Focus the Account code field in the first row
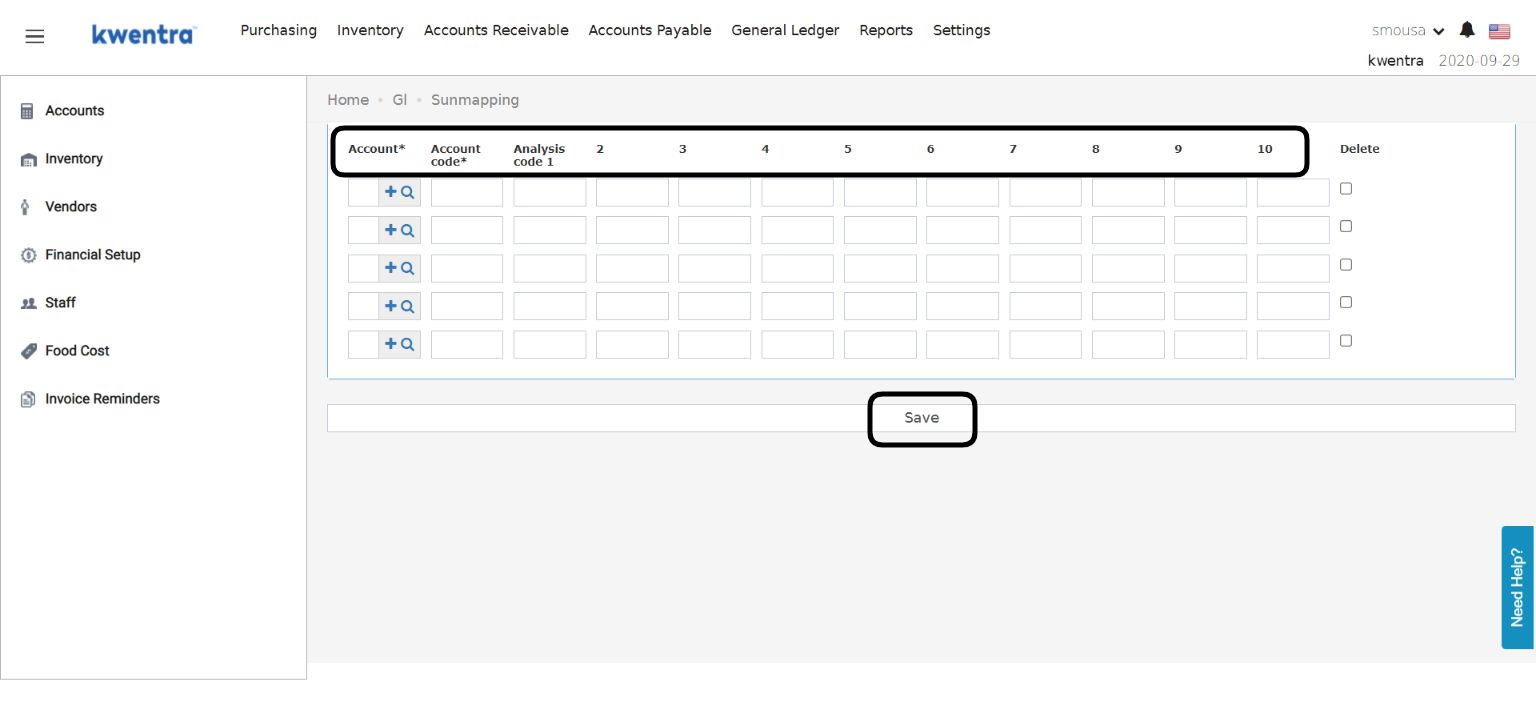The height and width of the screenshot is (722, 1536). click(x=467, y=192)
